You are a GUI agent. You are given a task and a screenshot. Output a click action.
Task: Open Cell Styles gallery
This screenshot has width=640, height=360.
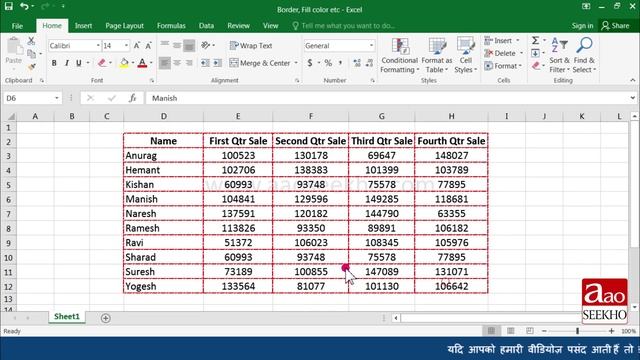(466, 56)
